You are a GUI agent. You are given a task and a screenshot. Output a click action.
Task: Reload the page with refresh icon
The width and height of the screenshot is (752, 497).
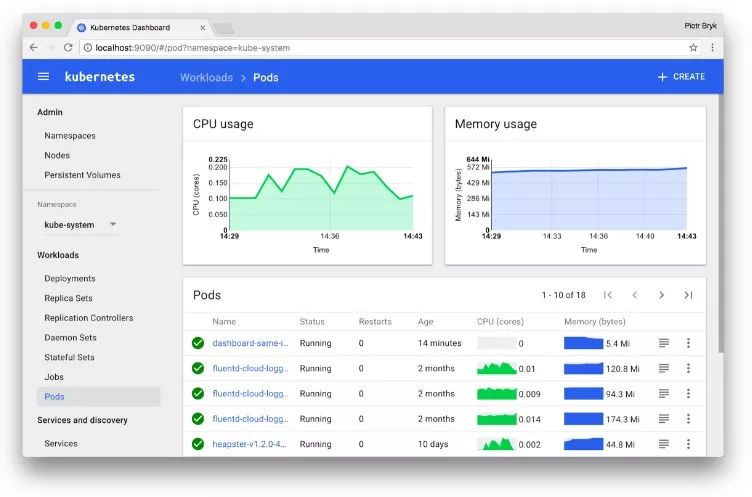(68, 47)
